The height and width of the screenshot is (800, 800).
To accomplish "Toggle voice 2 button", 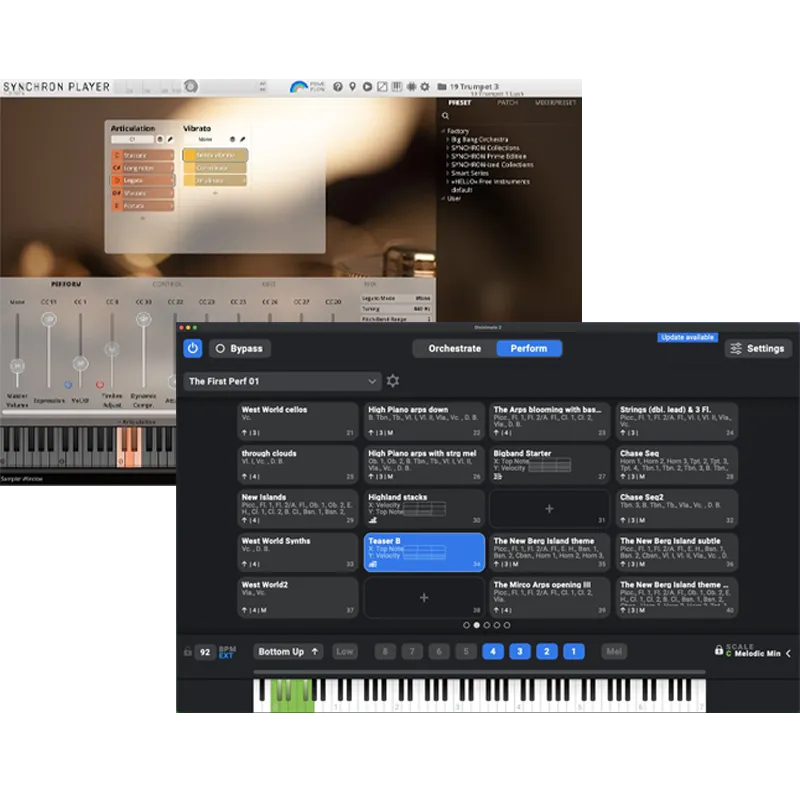I will [547, 652].
